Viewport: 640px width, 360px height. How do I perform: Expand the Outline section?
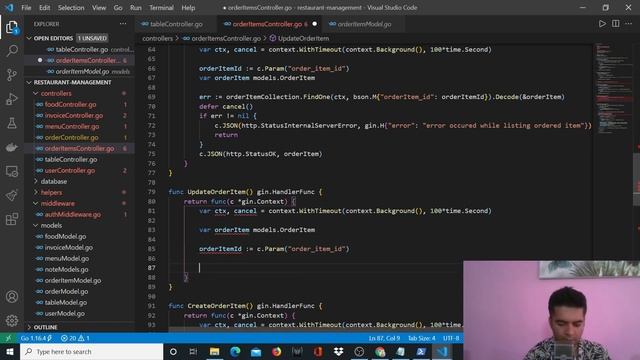[x=29, y=327]
